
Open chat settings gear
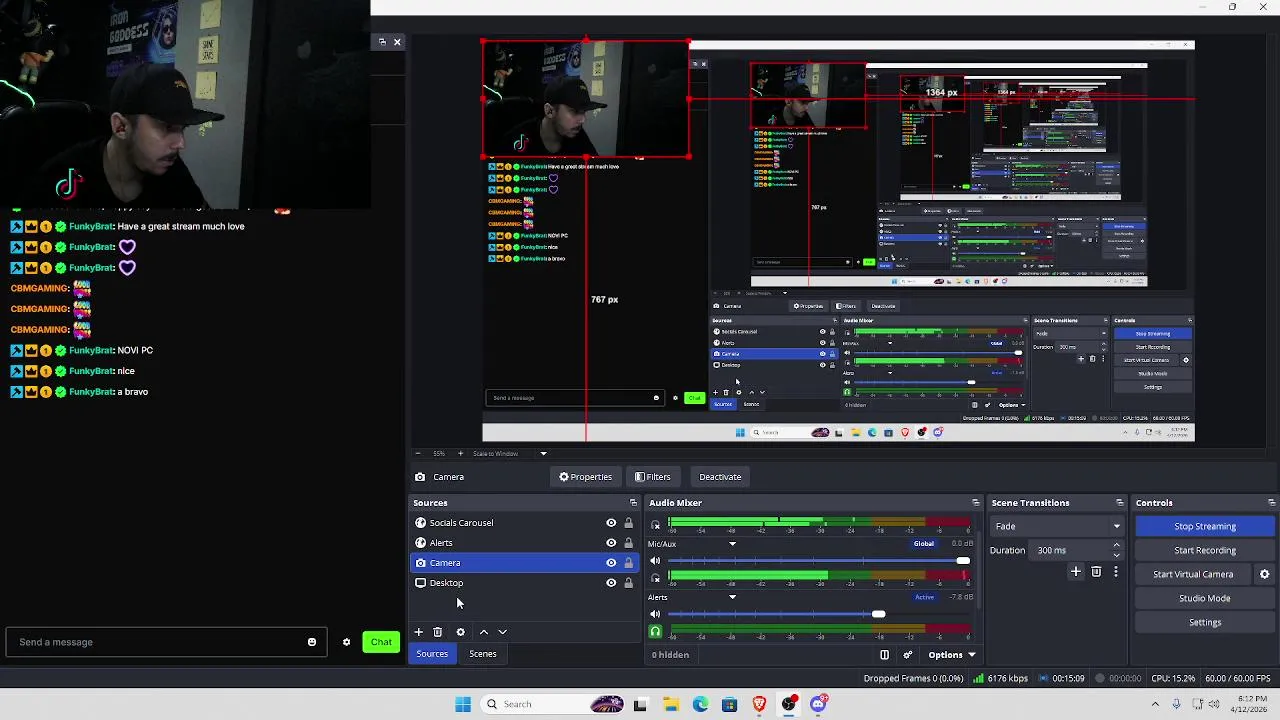click(x=346, y=642)
